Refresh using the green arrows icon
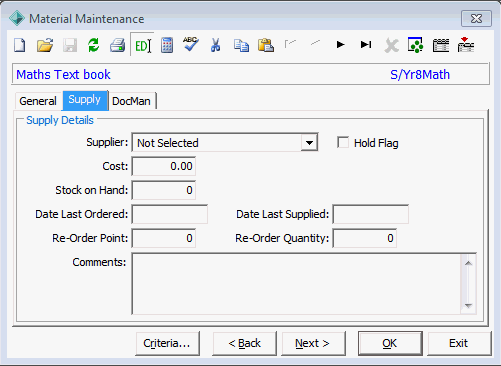The height and width of the screenshot is (366, 501). (94, 45)
